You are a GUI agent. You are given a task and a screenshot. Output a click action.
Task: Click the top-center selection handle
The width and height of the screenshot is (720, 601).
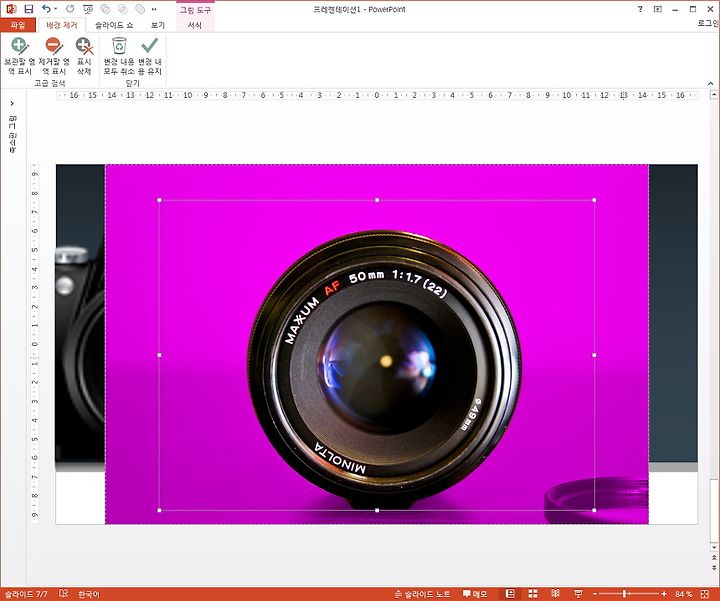pyautogui.click(x=377, y=200)
